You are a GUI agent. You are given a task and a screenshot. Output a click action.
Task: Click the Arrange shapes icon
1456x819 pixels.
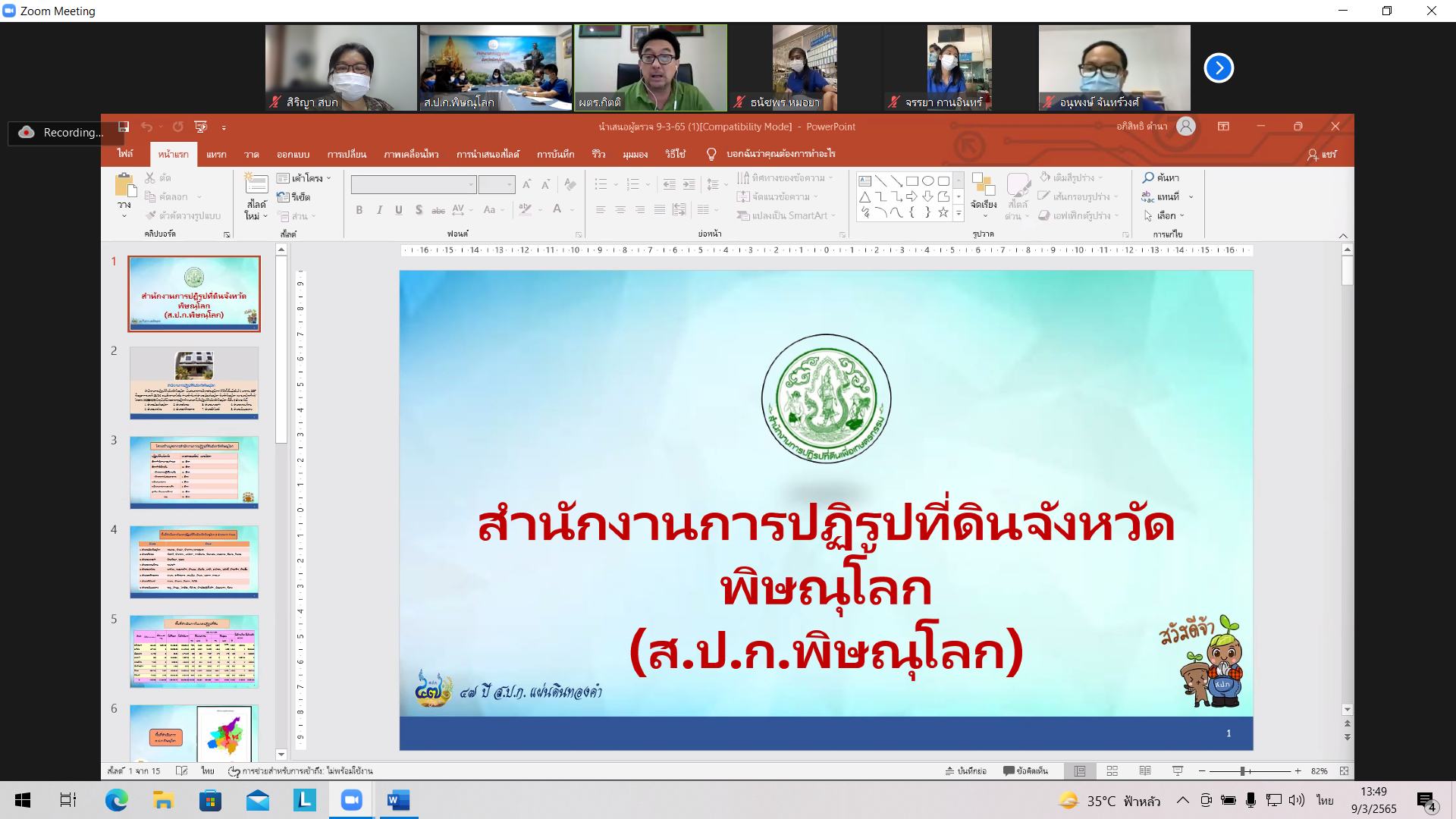point(984,184)
